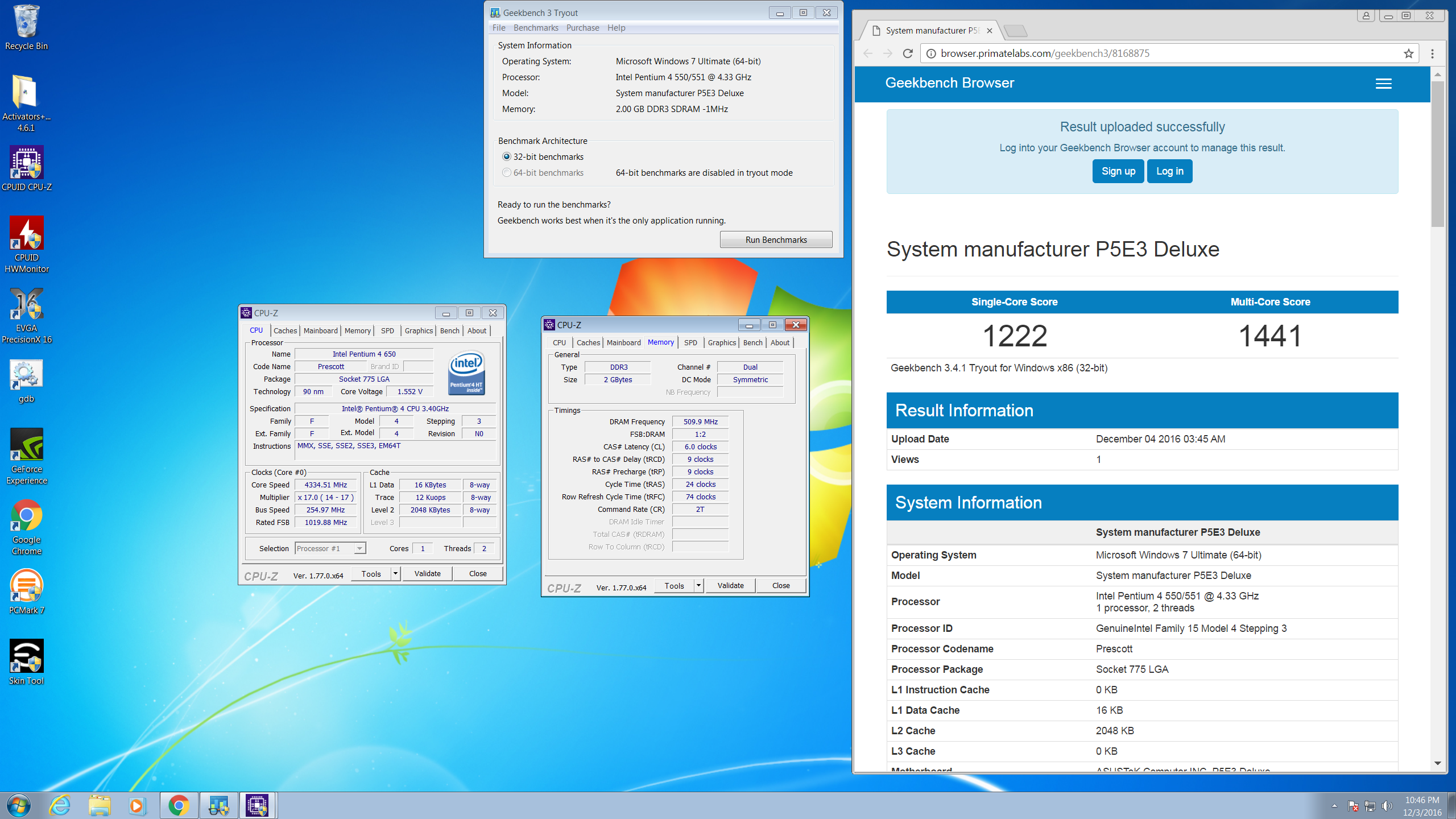Open Windows Explorer folder in taskbar
Image resolution: width=1456 pixels, height=819 pixels.
pos(99,805)
